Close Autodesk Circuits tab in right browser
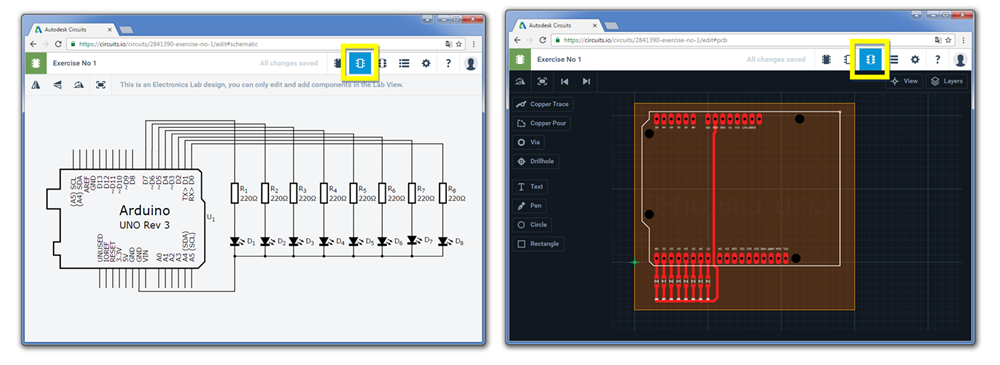The image size is (1000, 365). tap(594, 26)
